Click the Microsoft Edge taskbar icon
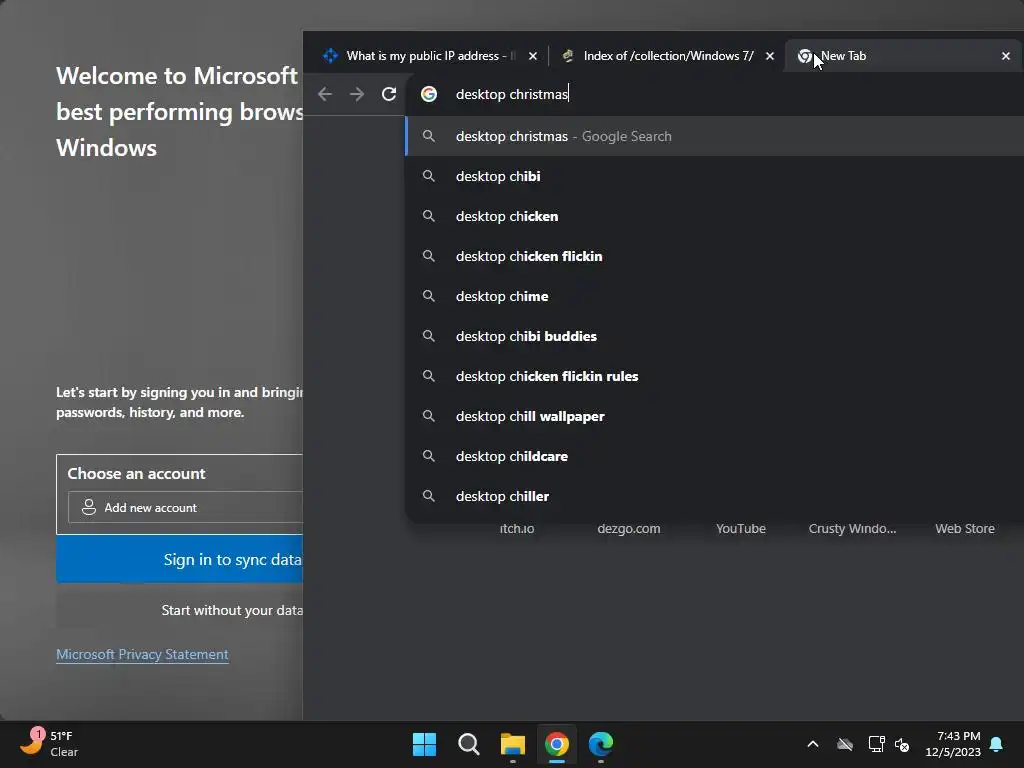1024x768 pixels. [601, 744]
